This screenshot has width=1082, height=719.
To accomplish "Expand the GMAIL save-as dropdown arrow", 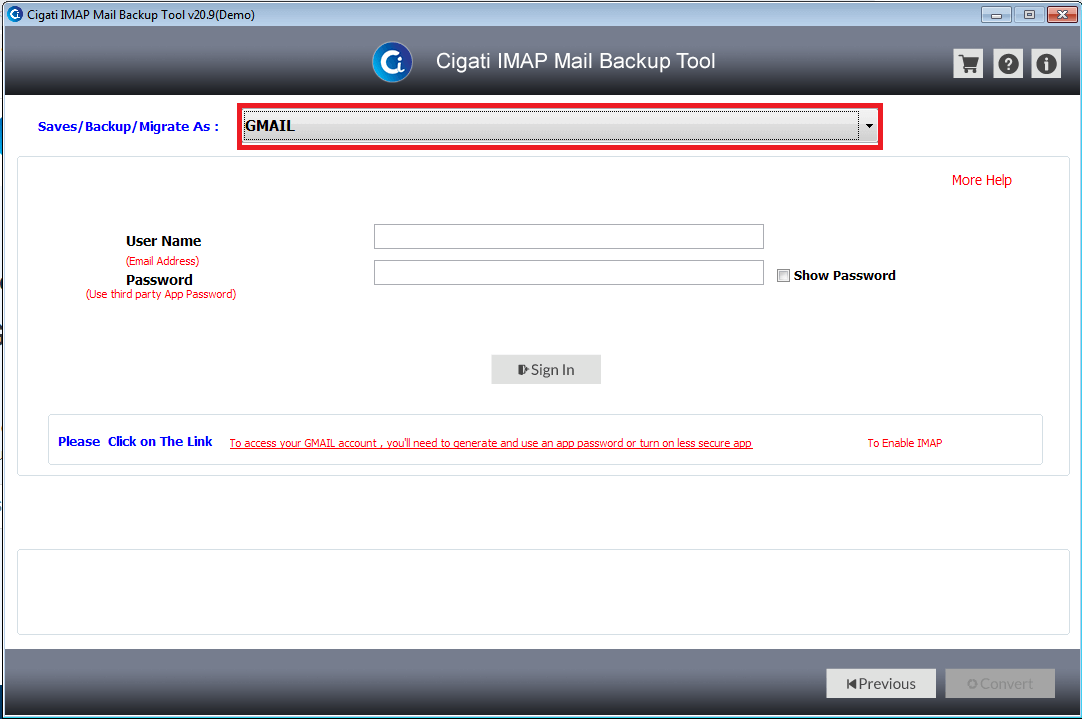I will 869,126.
